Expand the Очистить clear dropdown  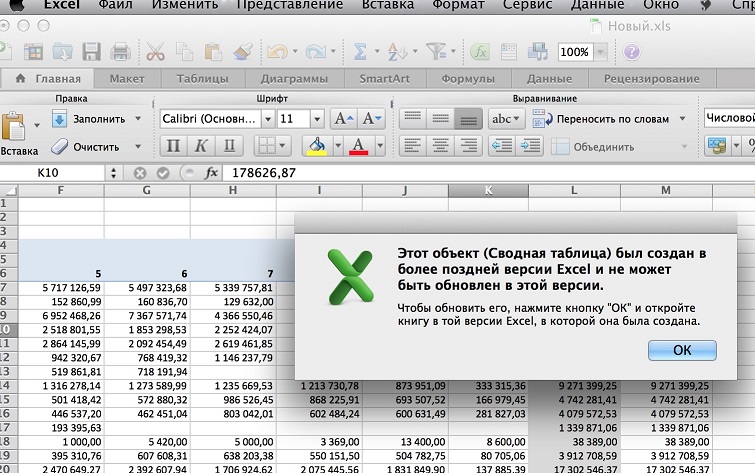tap(138, 146)
